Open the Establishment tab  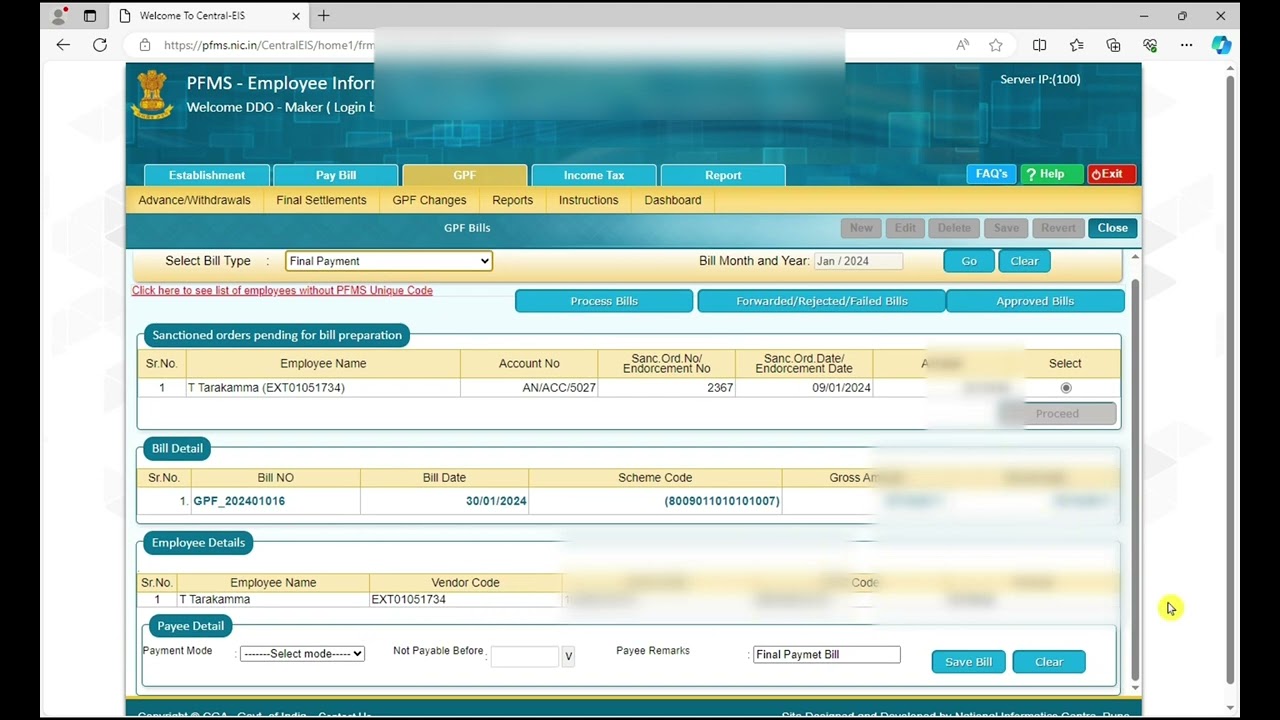click(207, 175)
